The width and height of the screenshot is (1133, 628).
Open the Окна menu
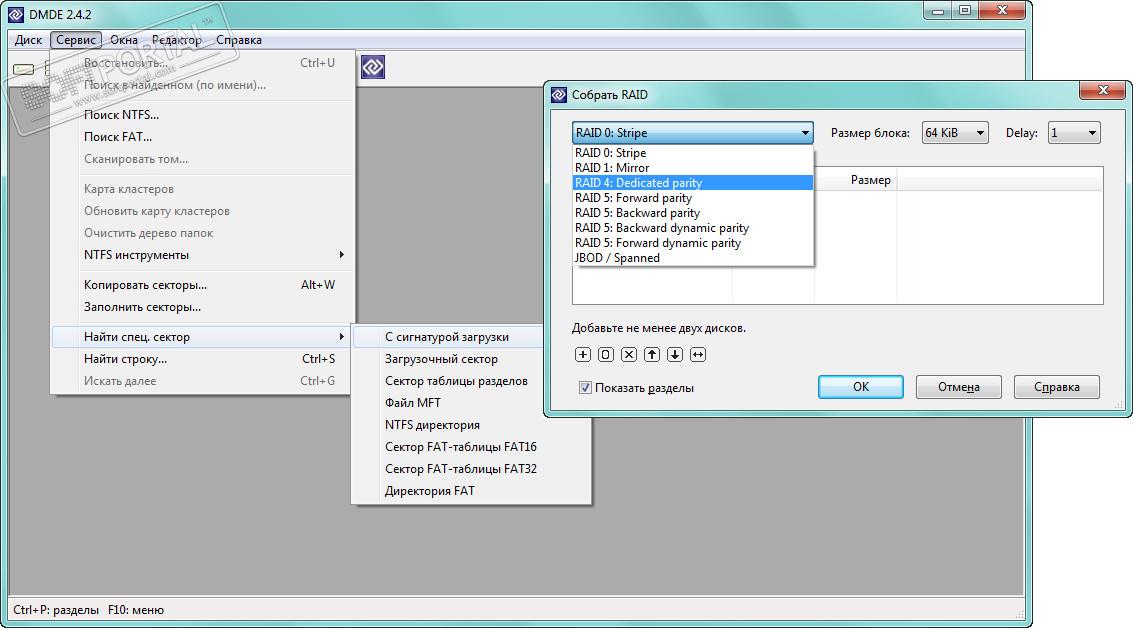(x=124, y=40)
